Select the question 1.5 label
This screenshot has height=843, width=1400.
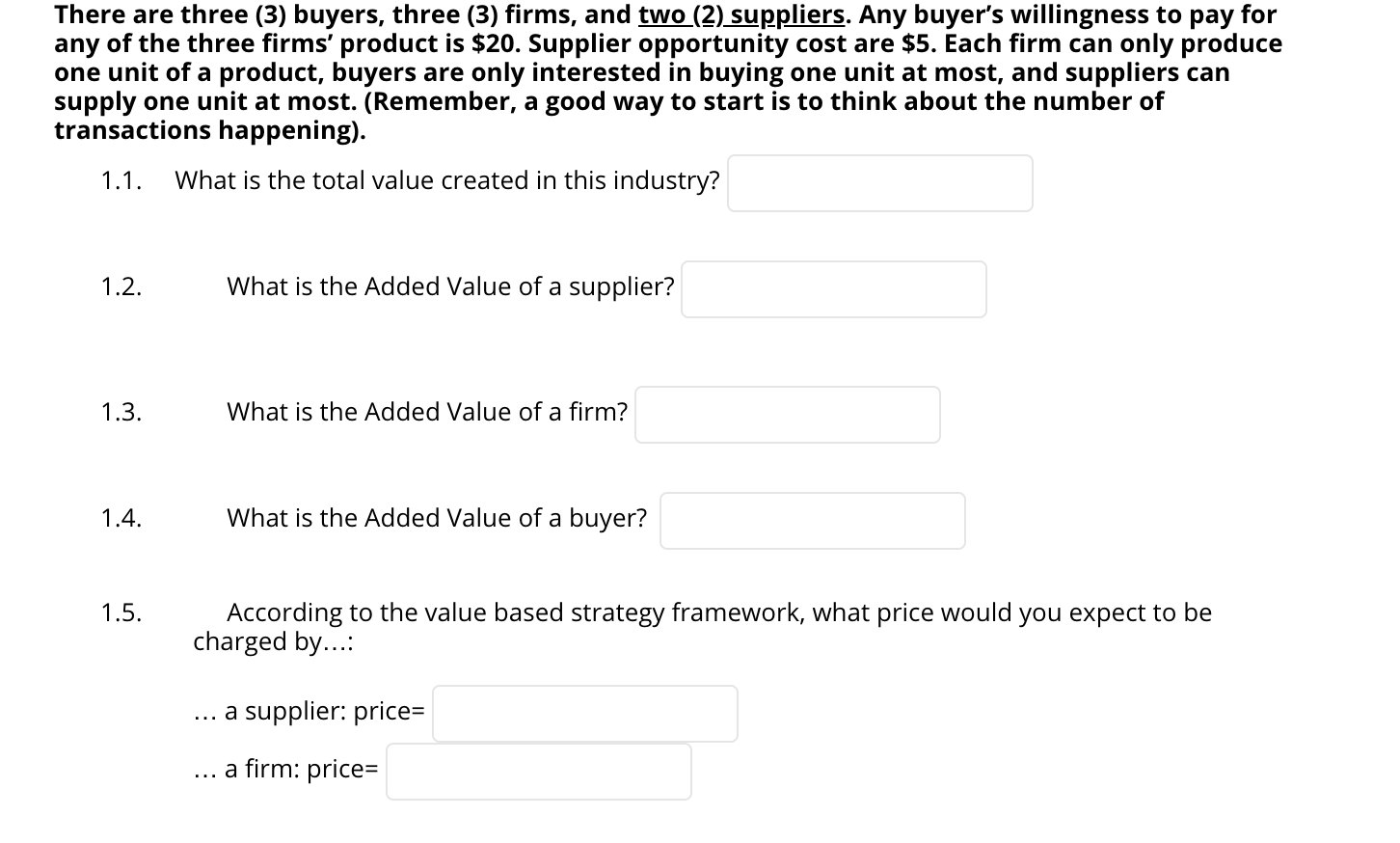click(121, 612)
